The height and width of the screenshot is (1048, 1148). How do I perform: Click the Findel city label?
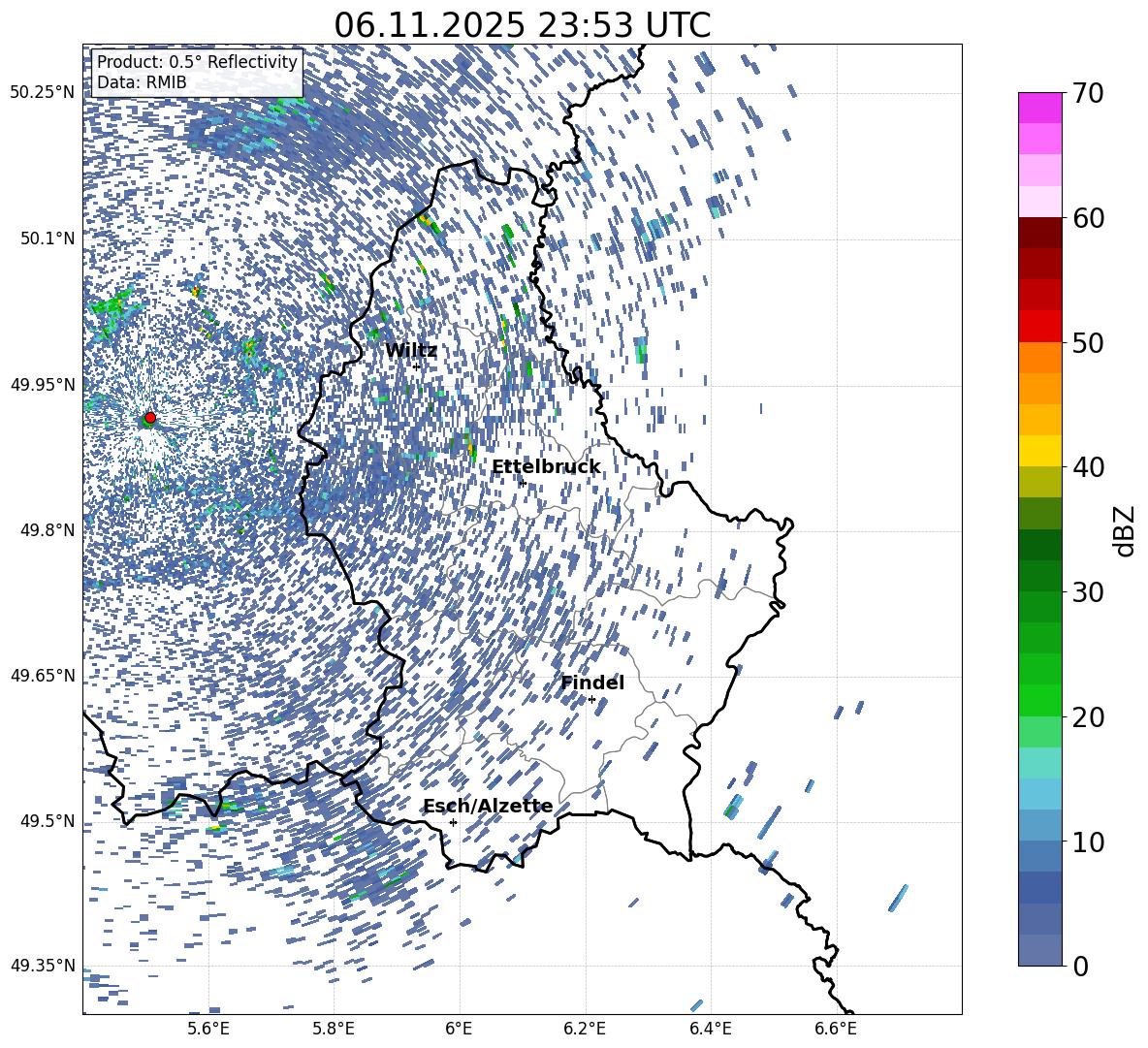tap(592, 683)
